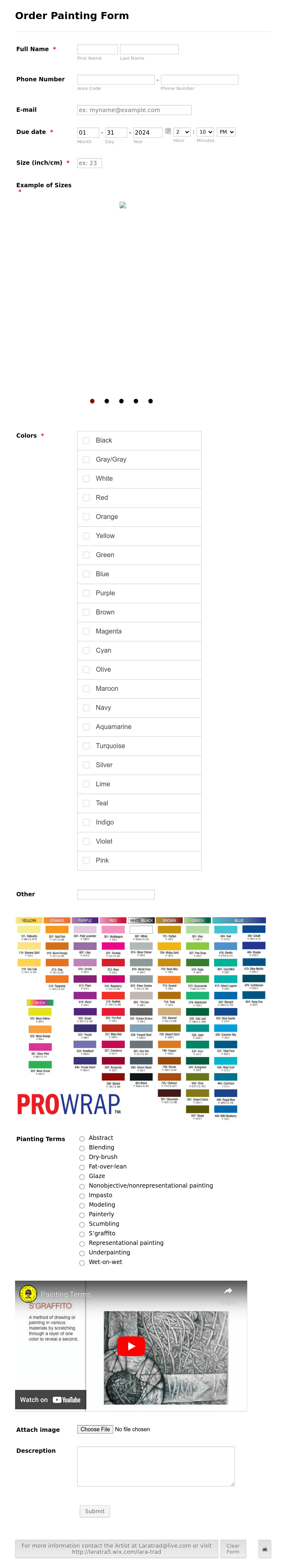
Task: Select the last carousel navigation dot
Action: coord(150,401)
